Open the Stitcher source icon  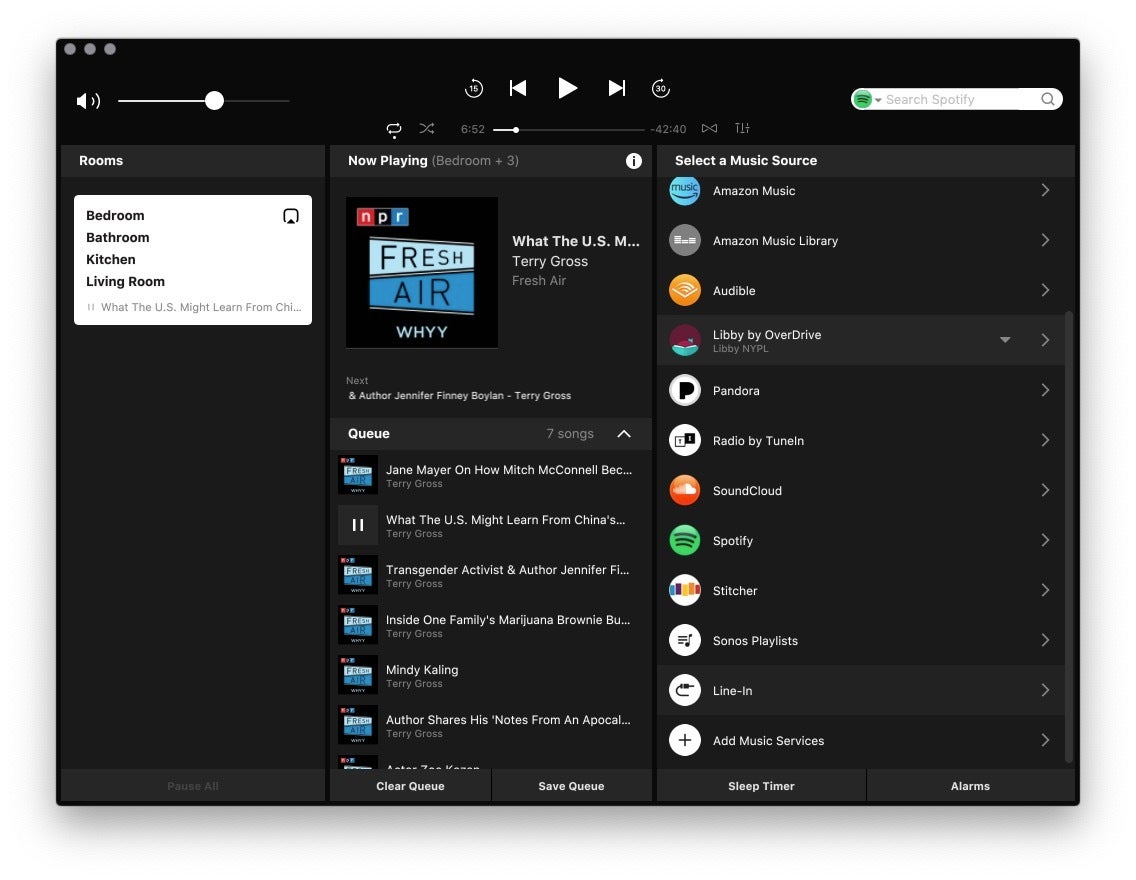pyautogui.click(x=685, y=590)
